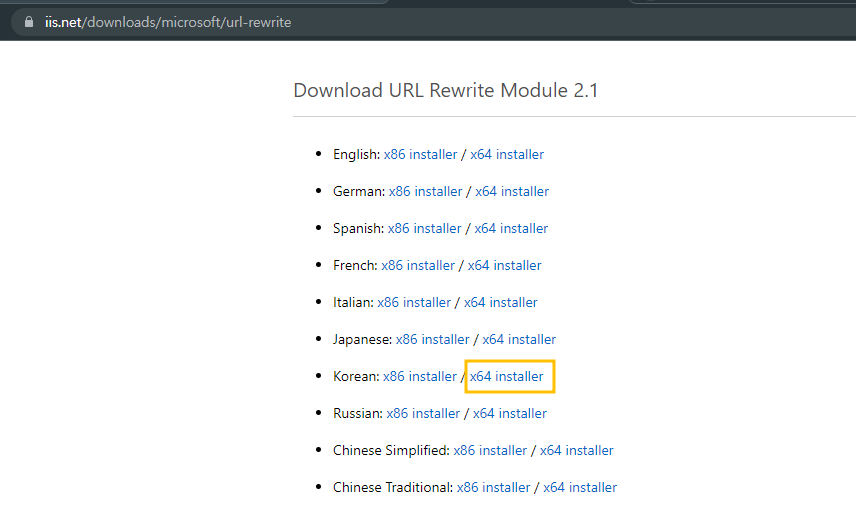Click the 'Japanese:' label text
This screenshot has width=856, height=515.
(x=362, y=340)
